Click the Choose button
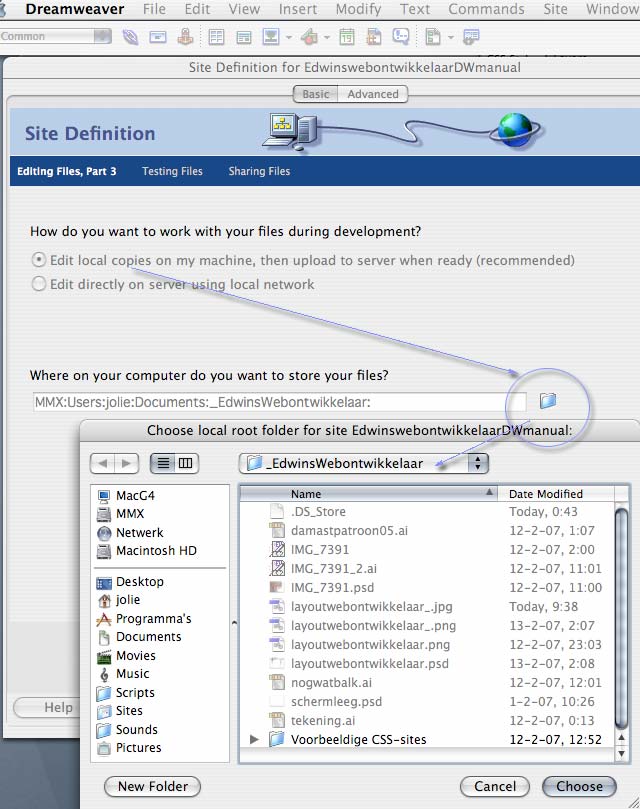 pyautogui.click(x=579, y=786)
